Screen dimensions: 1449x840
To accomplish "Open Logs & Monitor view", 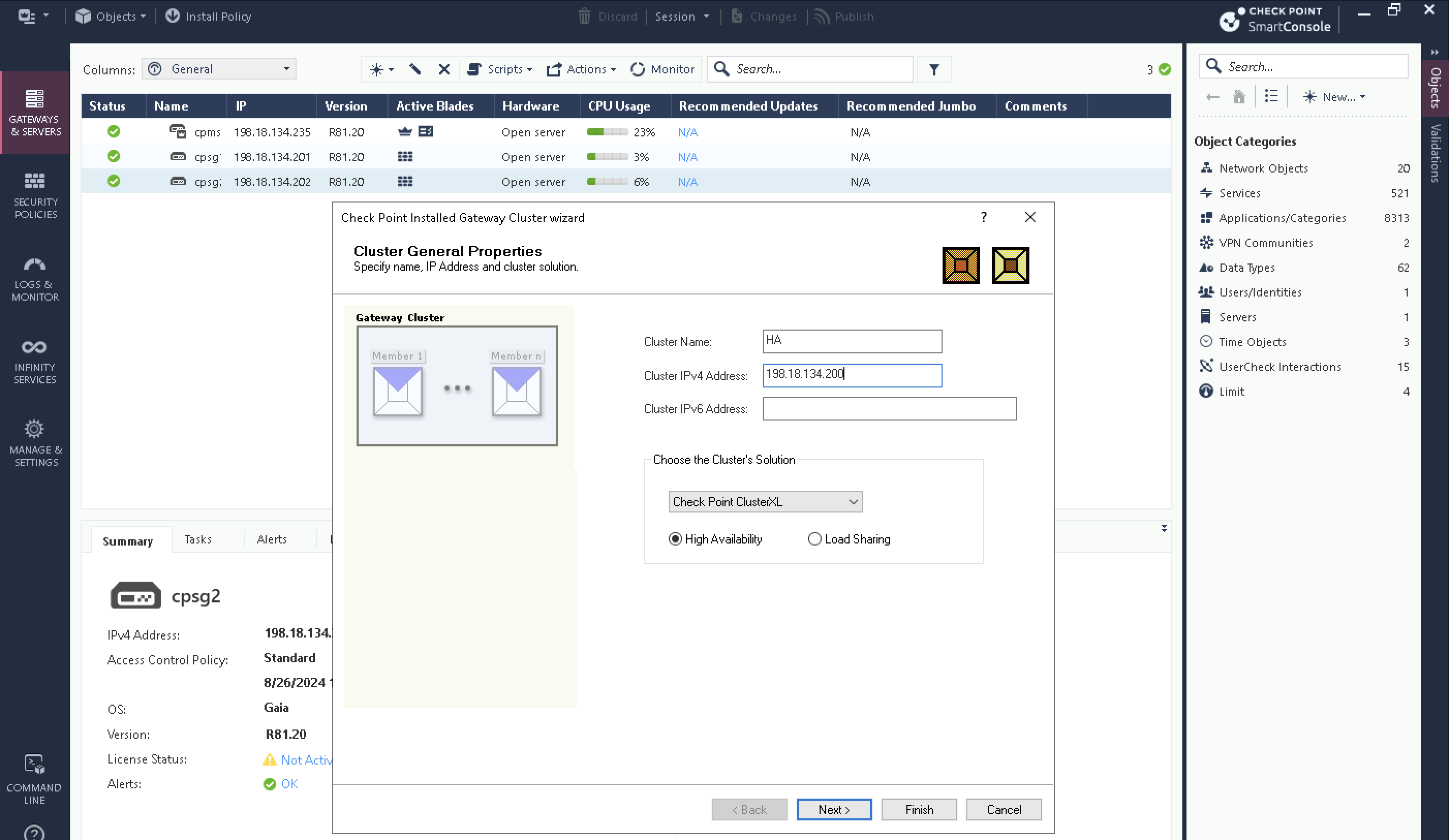I will [35, 279].
